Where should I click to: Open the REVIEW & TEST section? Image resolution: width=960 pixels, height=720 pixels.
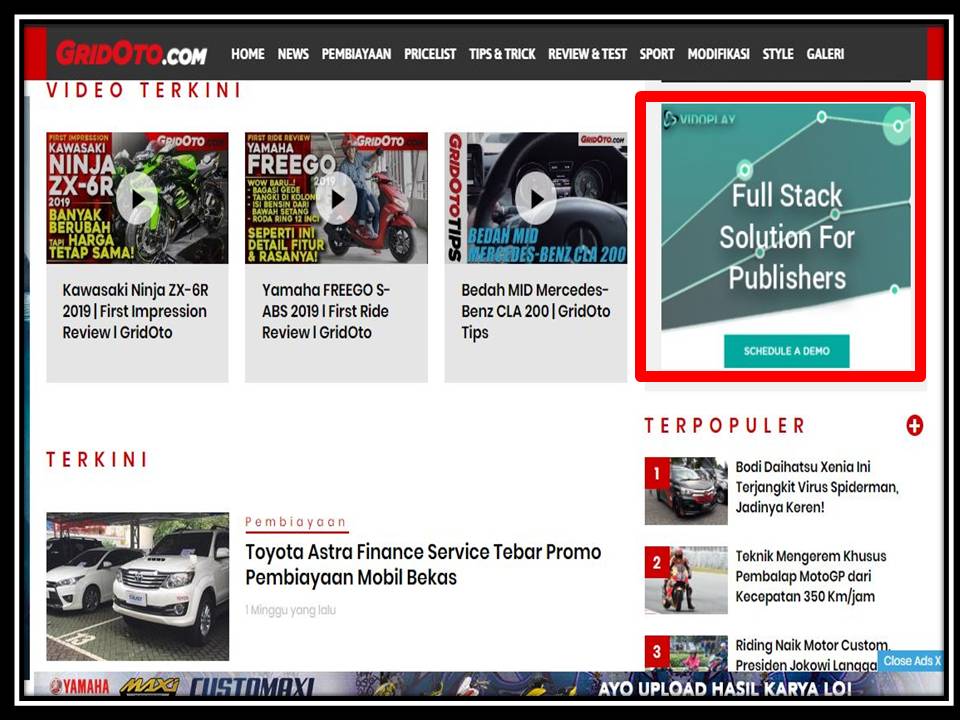pos(587,54)
